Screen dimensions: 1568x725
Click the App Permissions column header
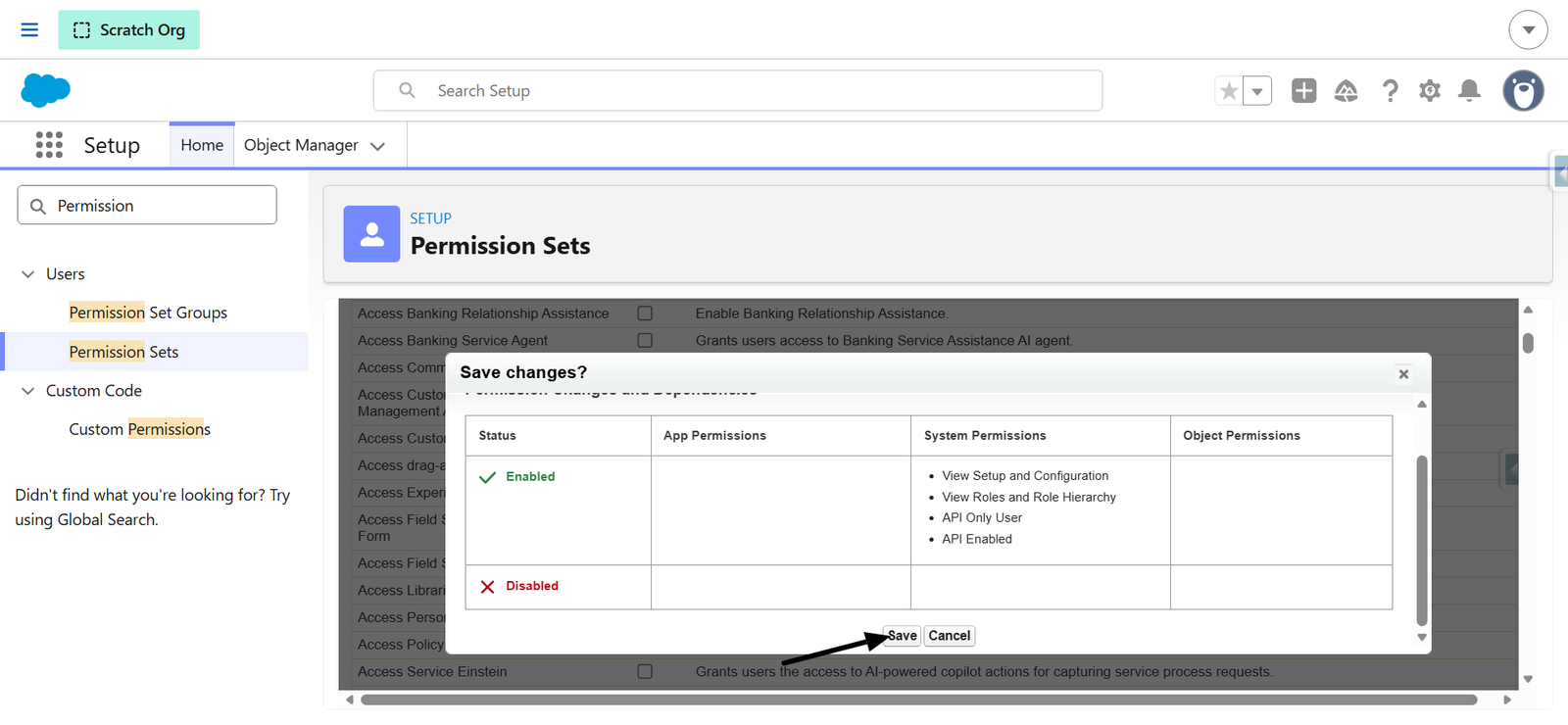pyautogui.click(x=714, y=436)
